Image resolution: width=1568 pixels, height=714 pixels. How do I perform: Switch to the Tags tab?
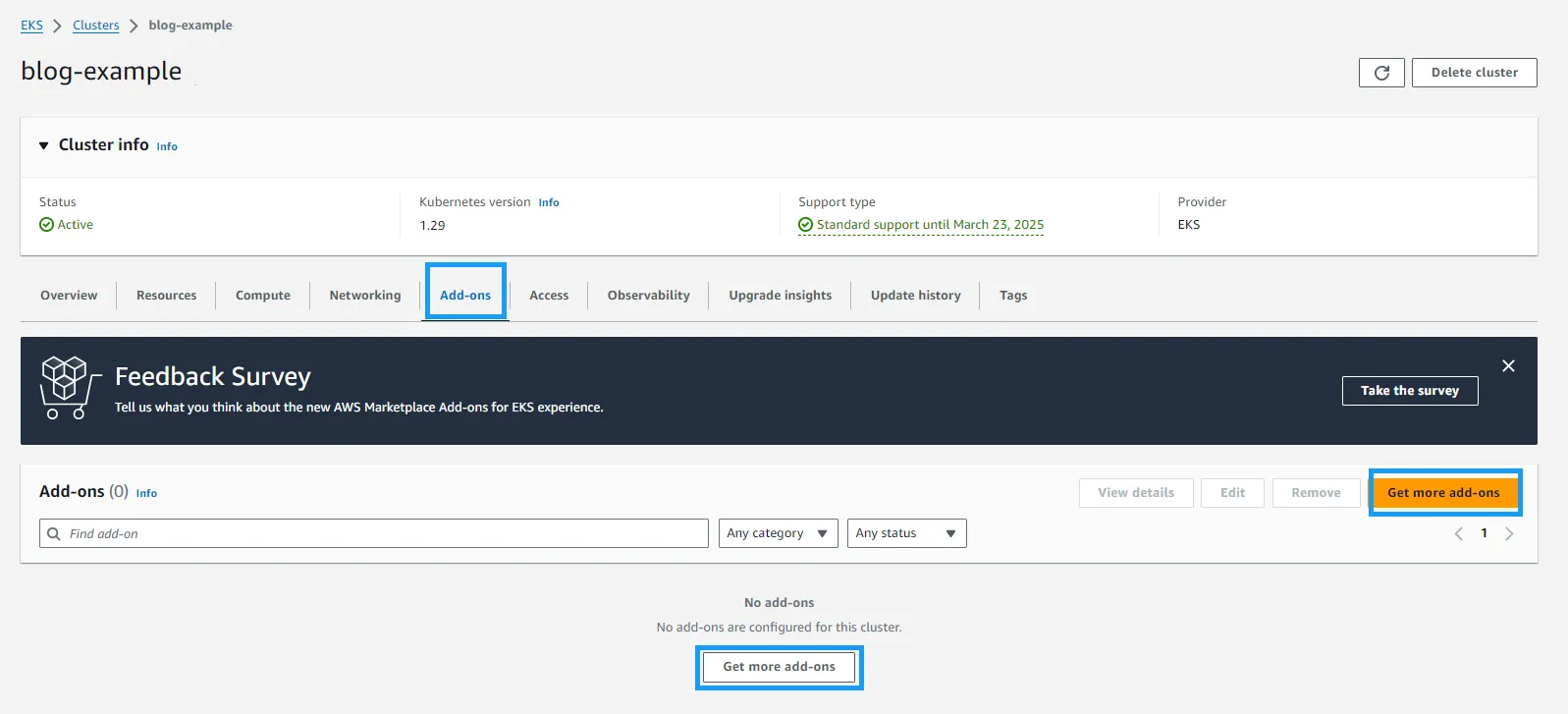1013,296
